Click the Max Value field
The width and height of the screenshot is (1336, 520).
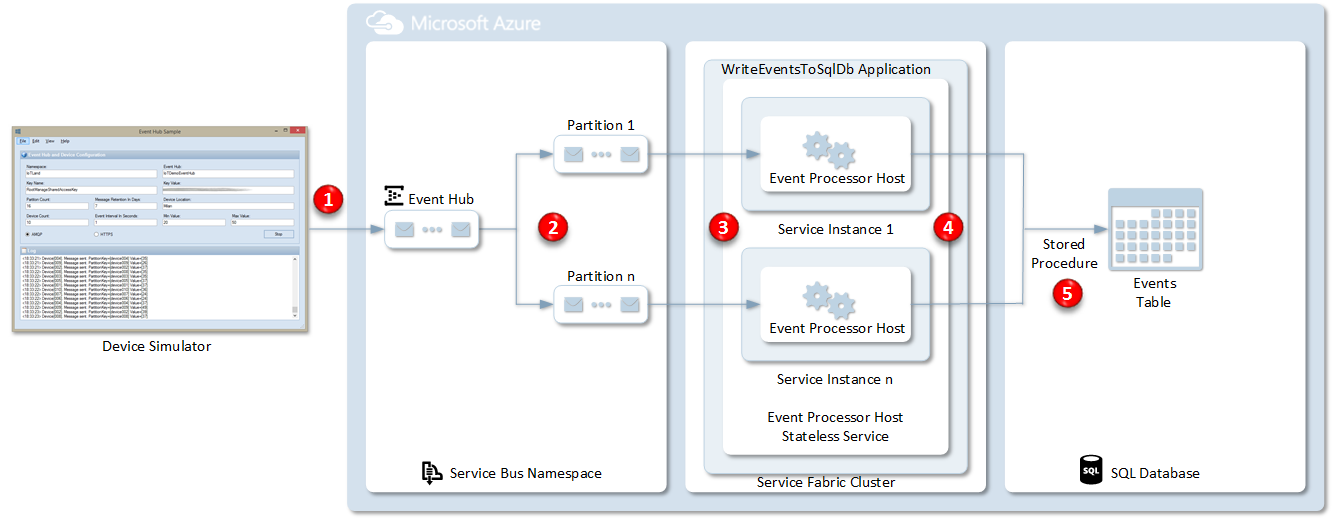tap(262, 222)
